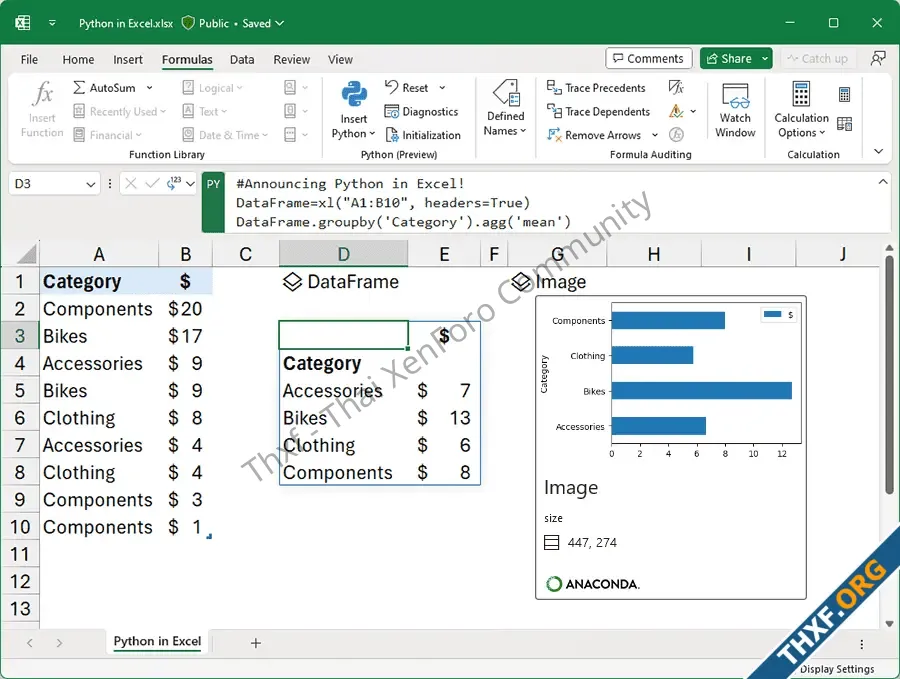The height and width of the screenshot is (679, 900).
Task: Click the Evaluate Formula icon
Action: (677, 135)
